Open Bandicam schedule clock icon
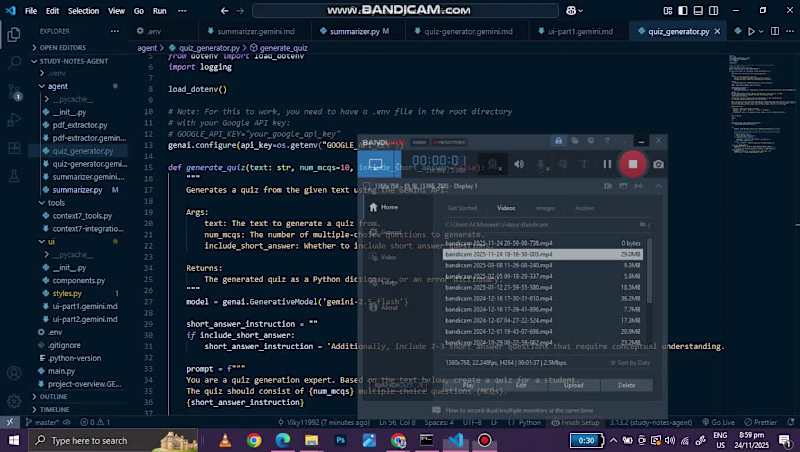 click(x=591, y=140)
